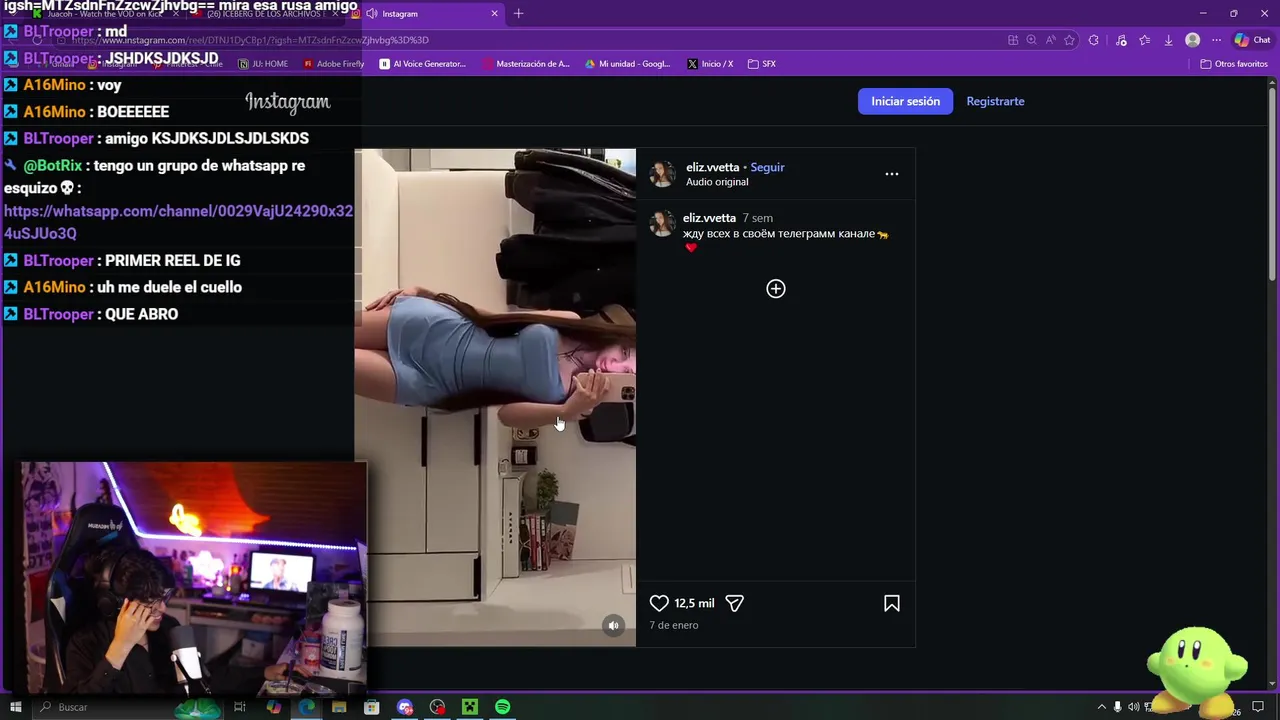Switch to the ICEBERG DE LOS ARCHIVOS tab
This screenshot has width=1280, height=720.
point(265,14)
